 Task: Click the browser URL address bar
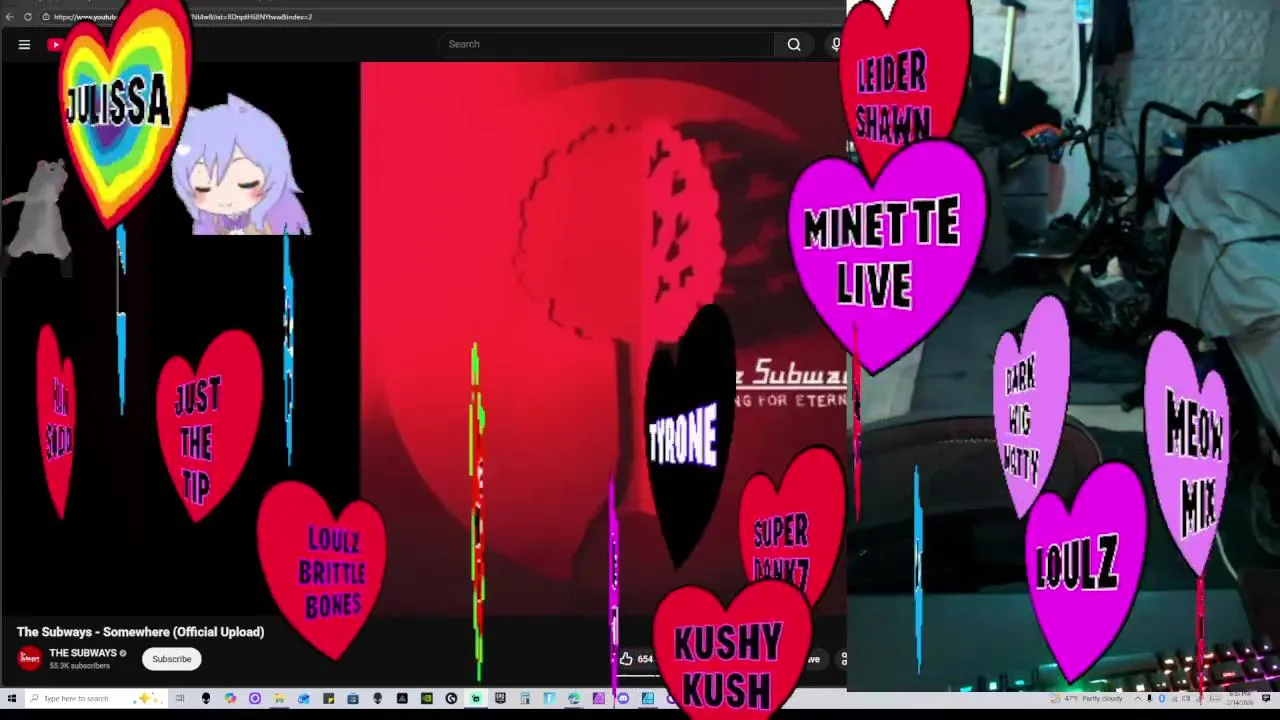click(x=440, y=17)
